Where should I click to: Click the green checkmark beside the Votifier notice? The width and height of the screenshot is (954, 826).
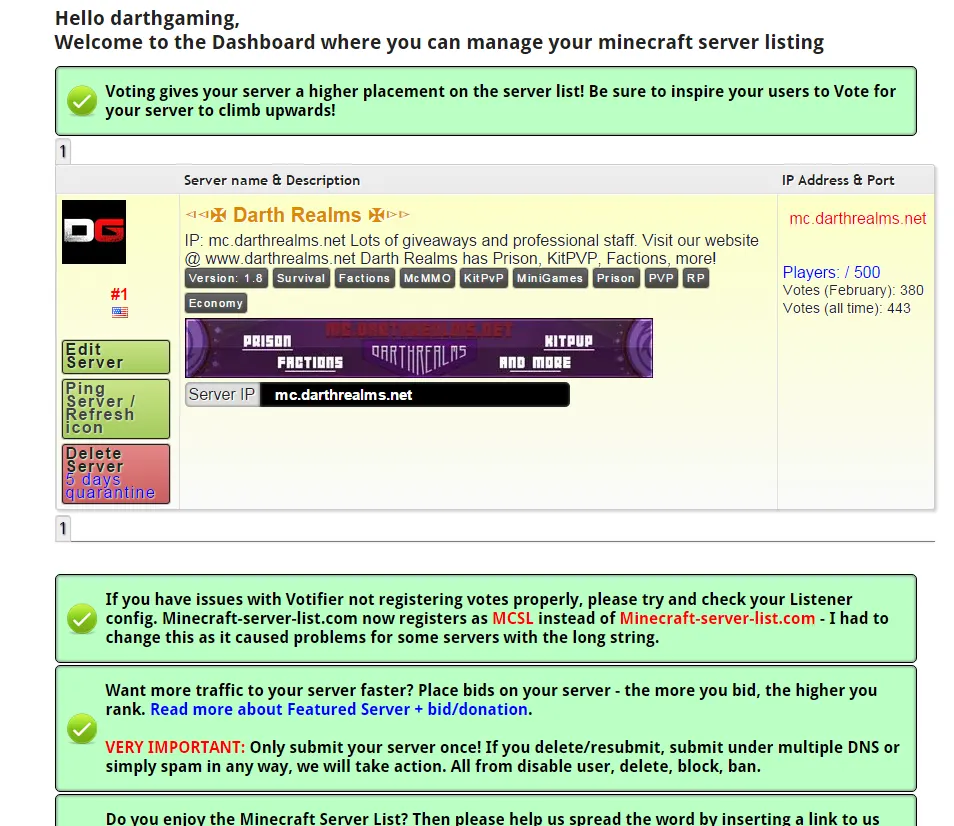(x=82, y=618)
